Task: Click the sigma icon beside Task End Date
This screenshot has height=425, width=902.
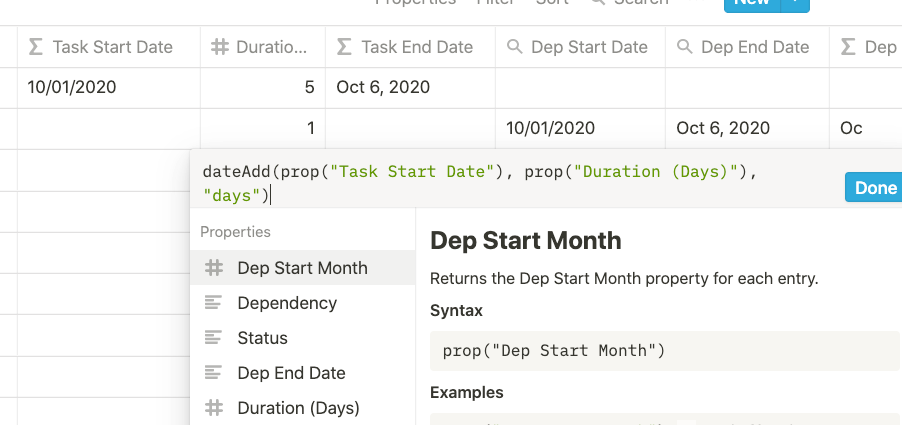Action: (345, 47)
